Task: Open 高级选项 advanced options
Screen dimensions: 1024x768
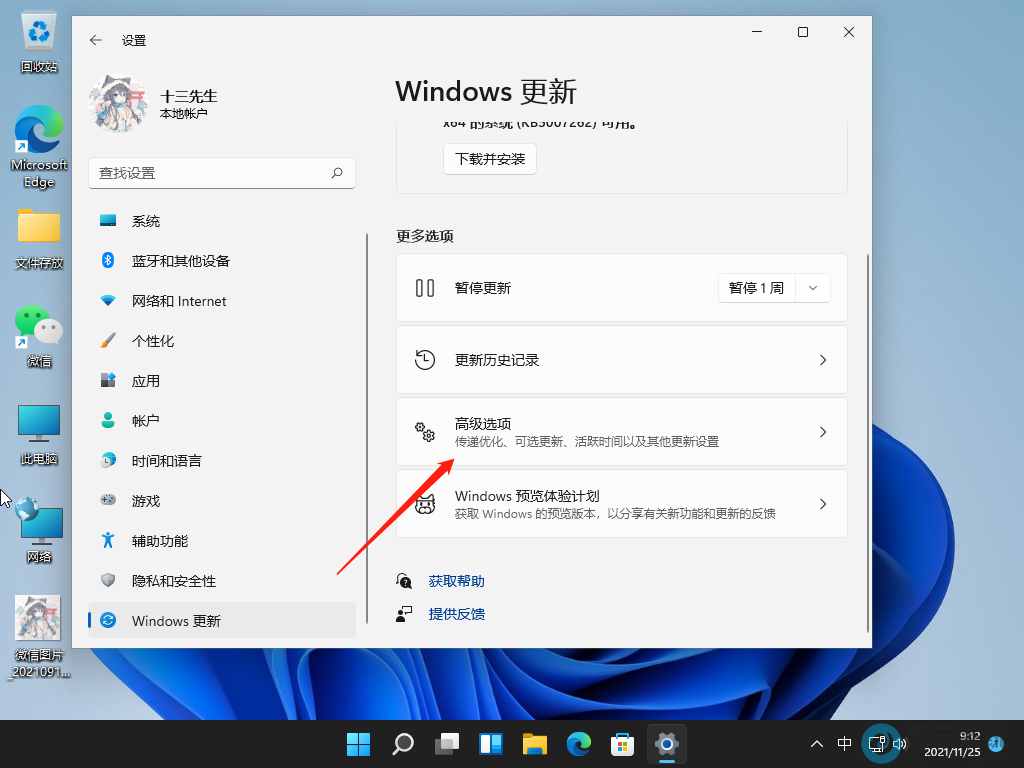Action: point(622,431)
